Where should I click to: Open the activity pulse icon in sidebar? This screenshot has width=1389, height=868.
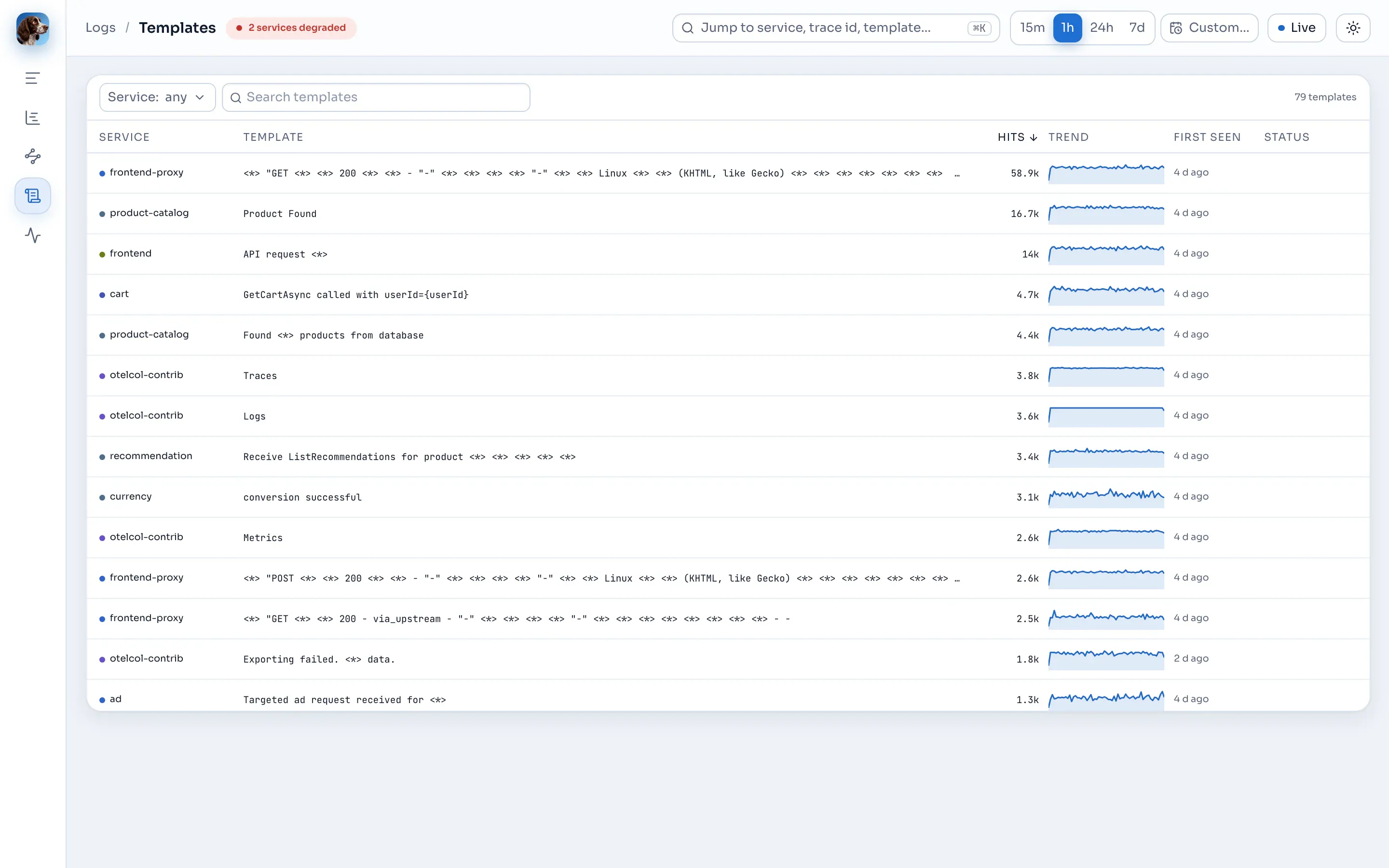[33, 235]
